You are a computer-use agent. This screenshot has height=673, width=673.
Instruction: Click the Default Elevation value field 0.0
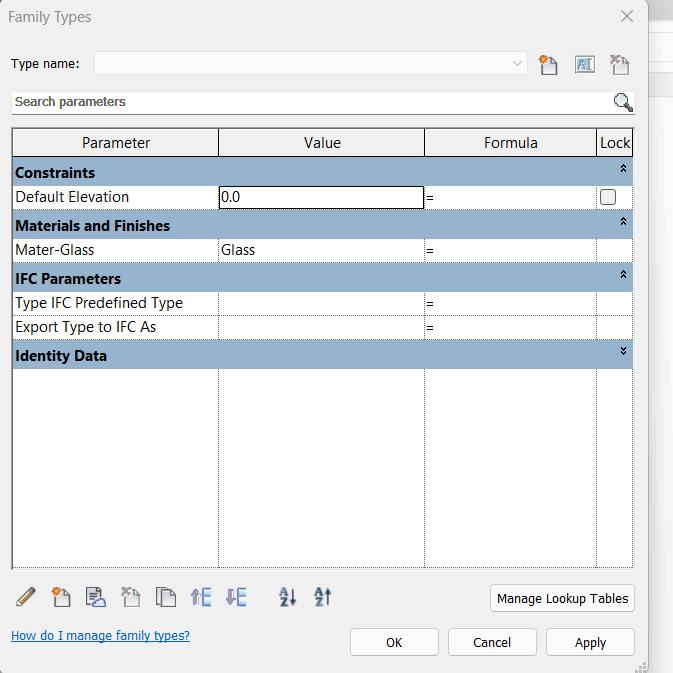pos(321,197)
